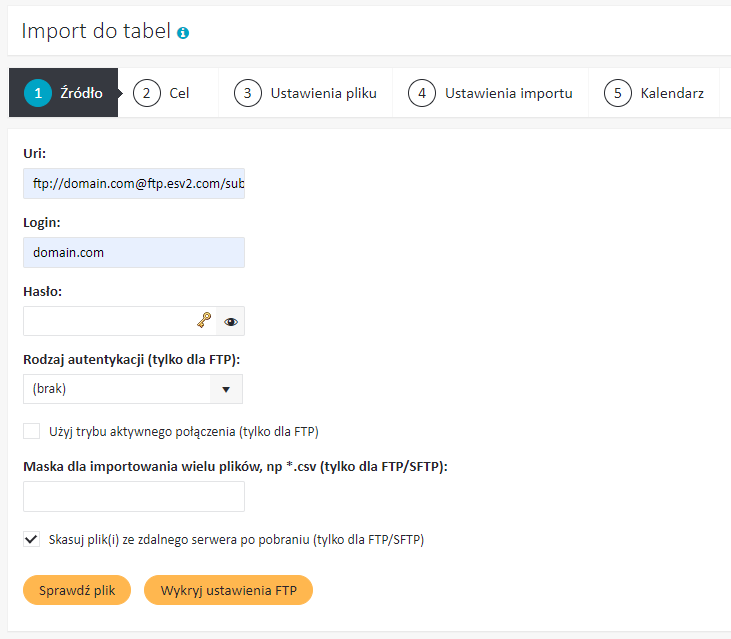Go to the Ustawienia importu tab
Screen dimensions: 731x639
click(x=490, y=93)
